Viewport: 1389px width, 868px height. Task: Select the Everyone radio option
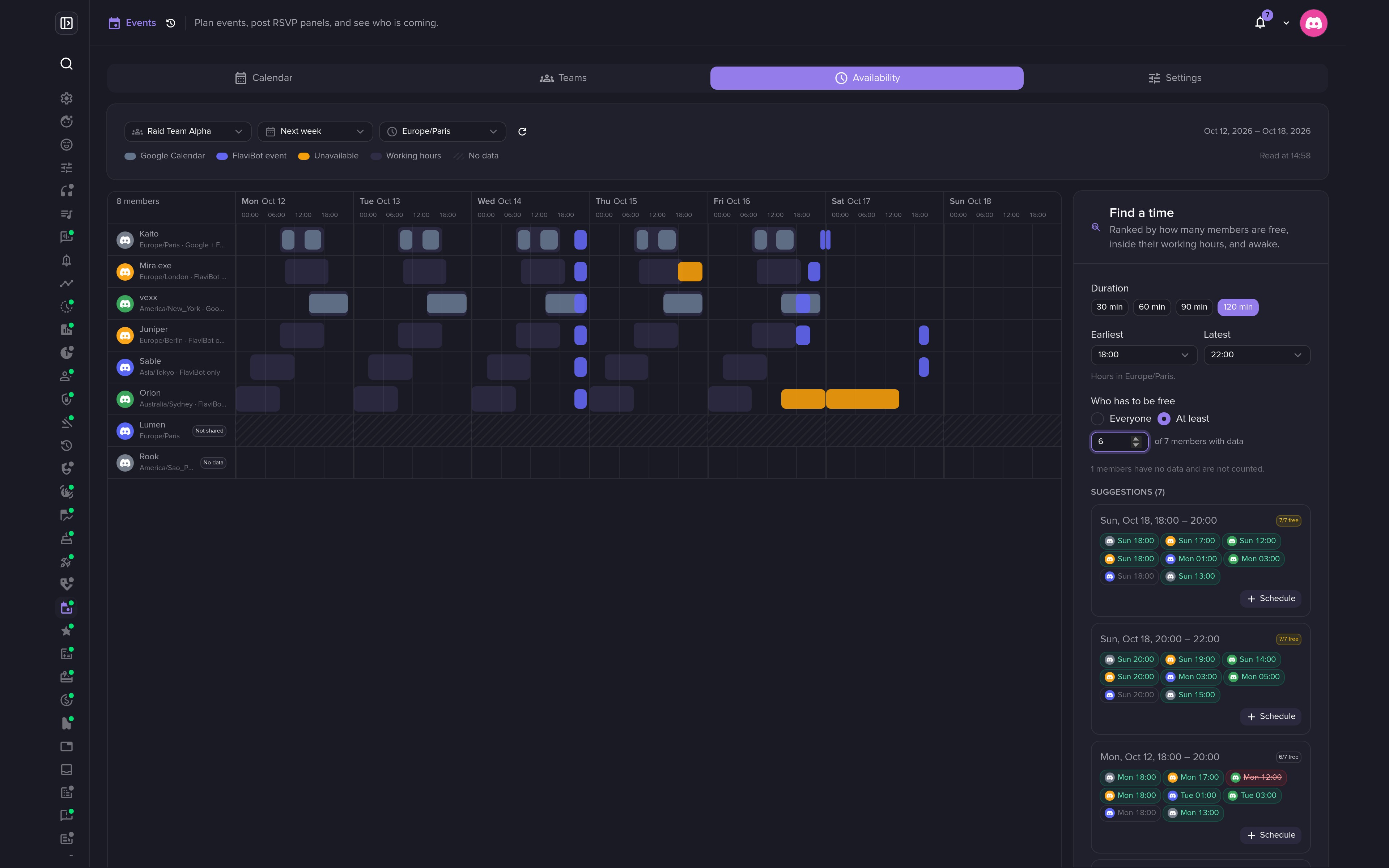tap(1097, 418)
